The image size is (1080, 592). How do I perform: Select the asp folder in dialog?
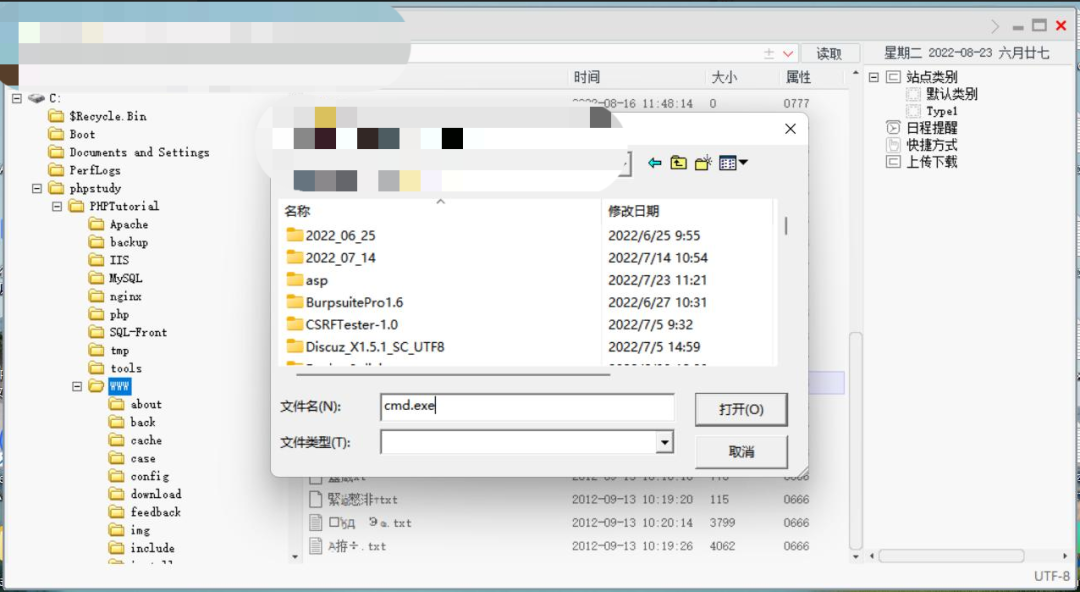[307, 280]
